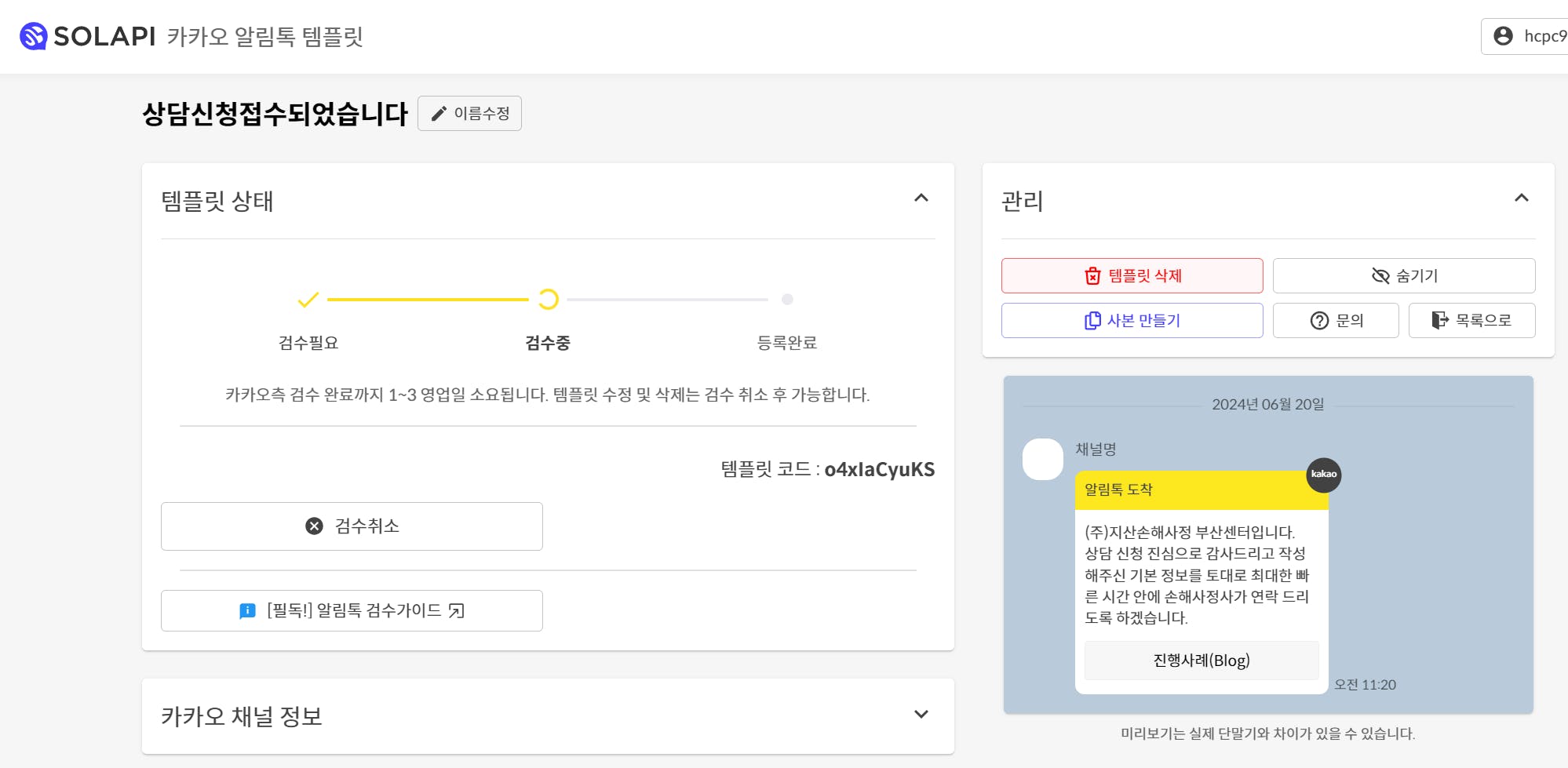The image size is (1568, 768).
Task: Click the pencil icon next to 이름수정
Action: pos(439,114)
